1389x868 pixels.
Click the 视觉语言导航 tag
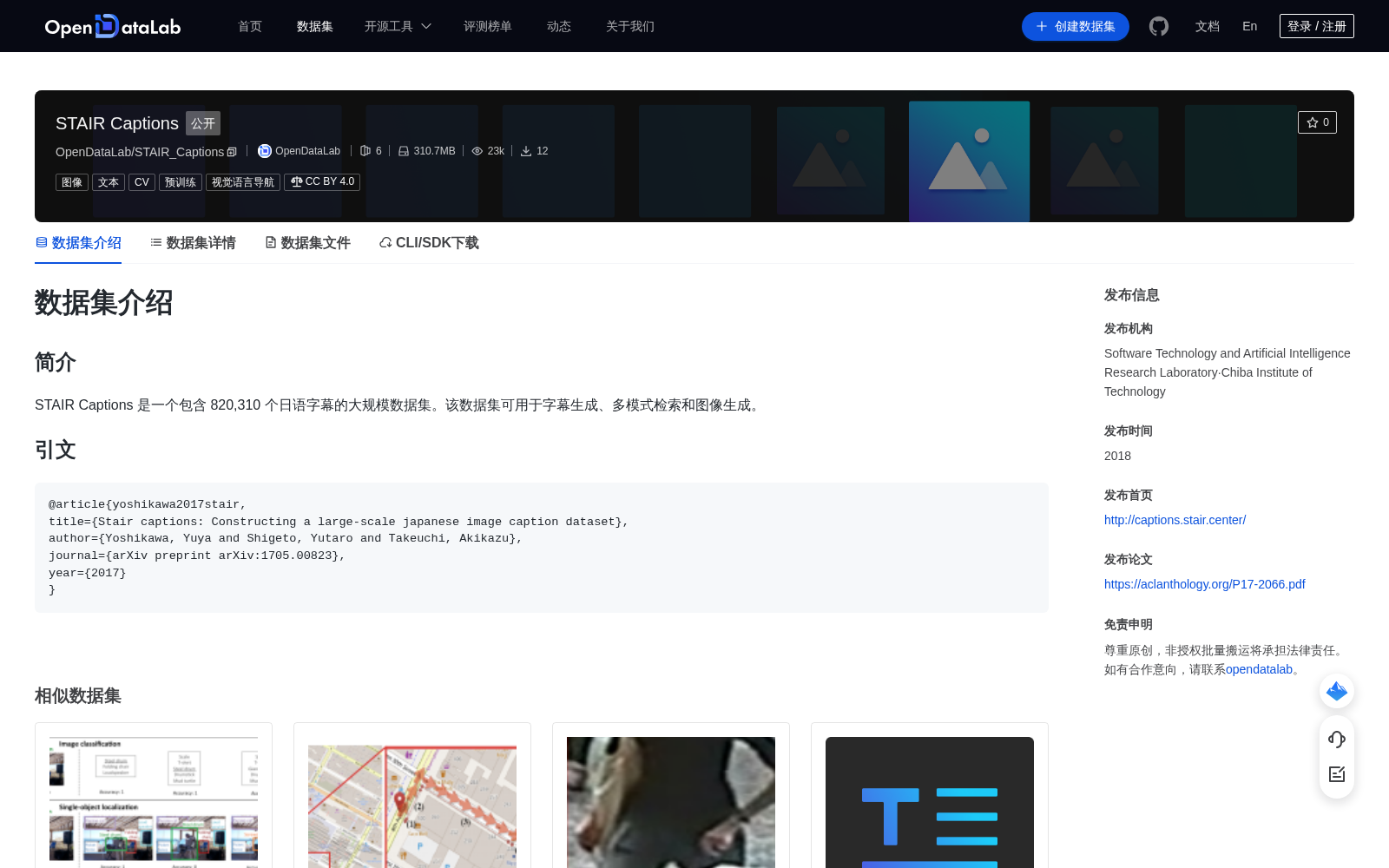(243, 182)
